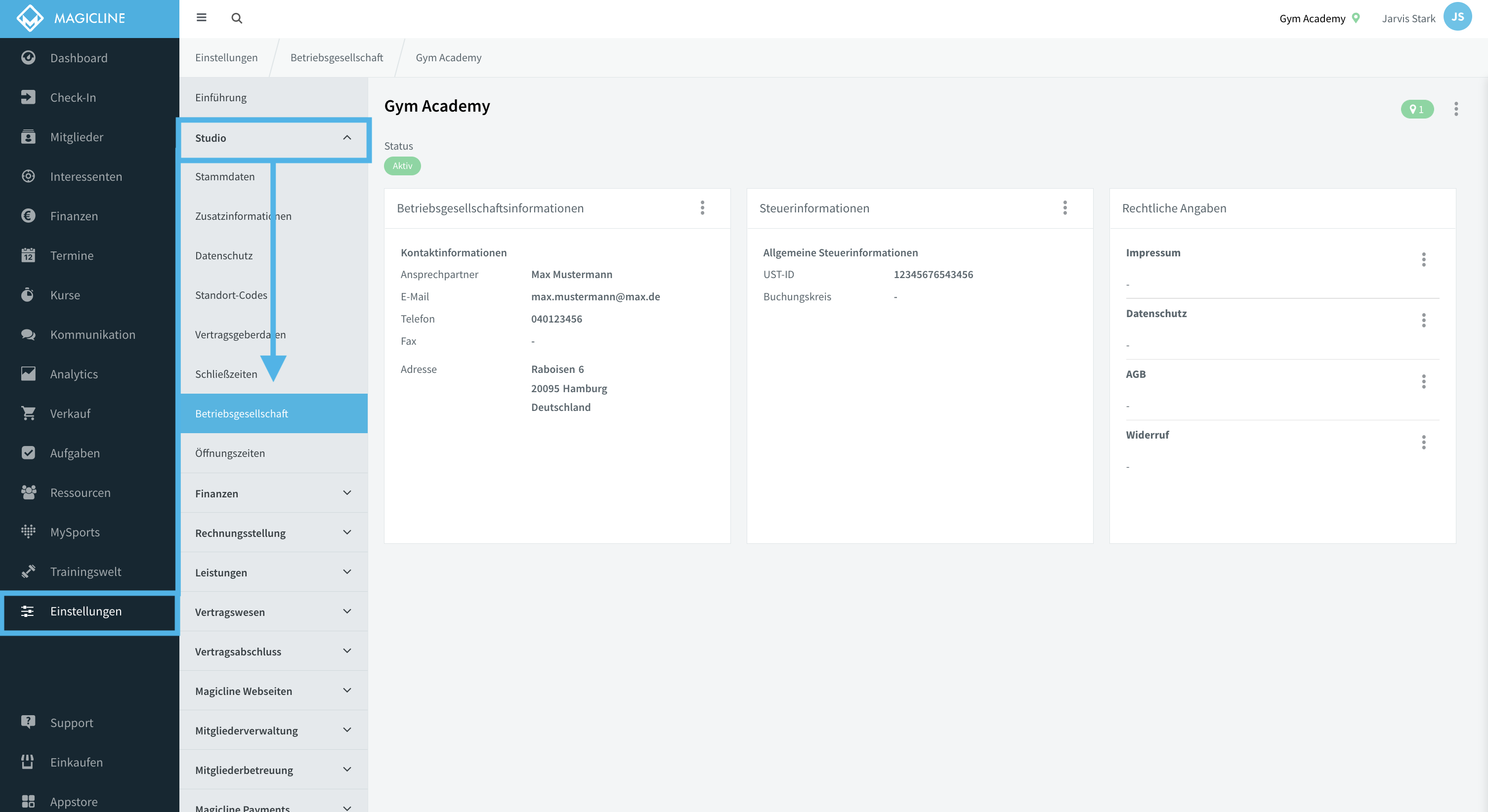This screenshot has height=812, width=1488.
Task: Select Öffnungszeiten submenu item
Action: 274,453
